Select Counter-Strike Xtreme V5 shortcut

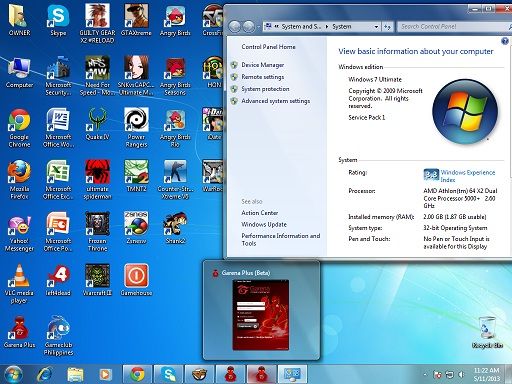[175, 180]
